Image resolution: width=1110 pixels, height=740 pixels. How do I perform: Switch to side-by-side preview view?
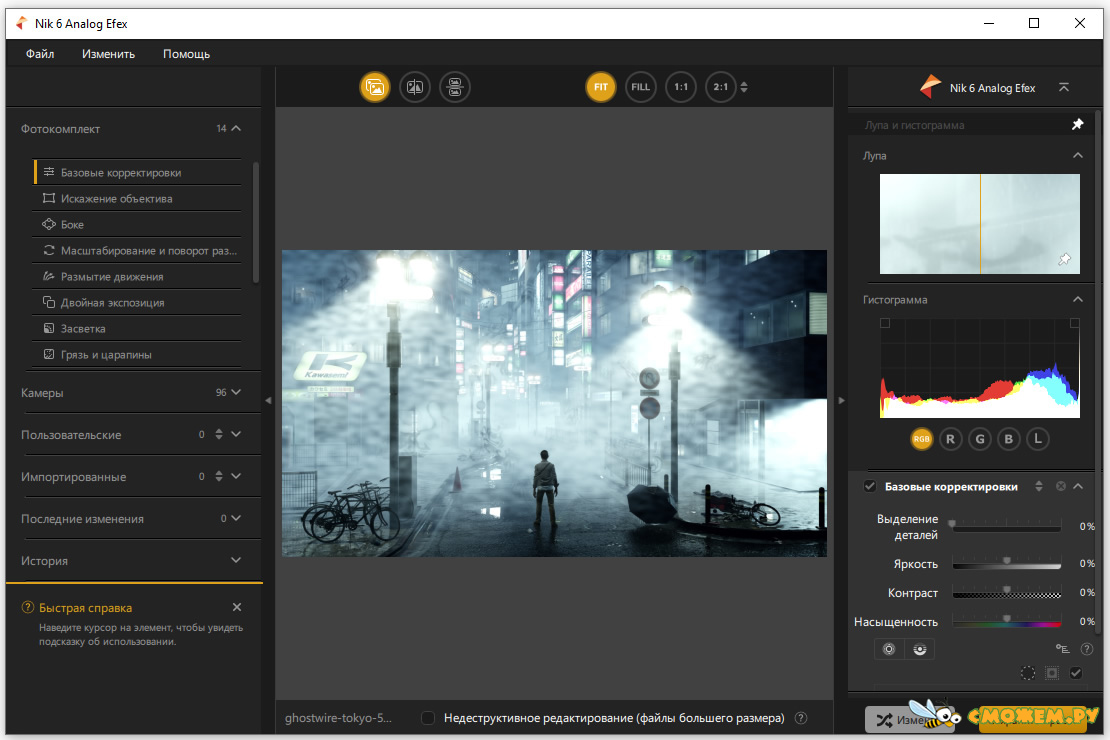pyautogui.click(x=454, y=87)
